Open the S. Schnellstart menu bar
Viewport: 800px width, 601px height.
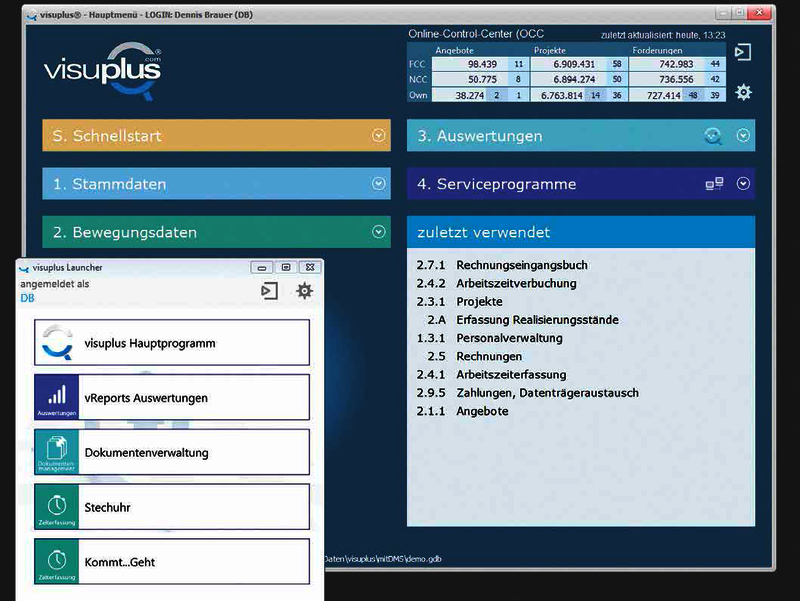point(216,135)
